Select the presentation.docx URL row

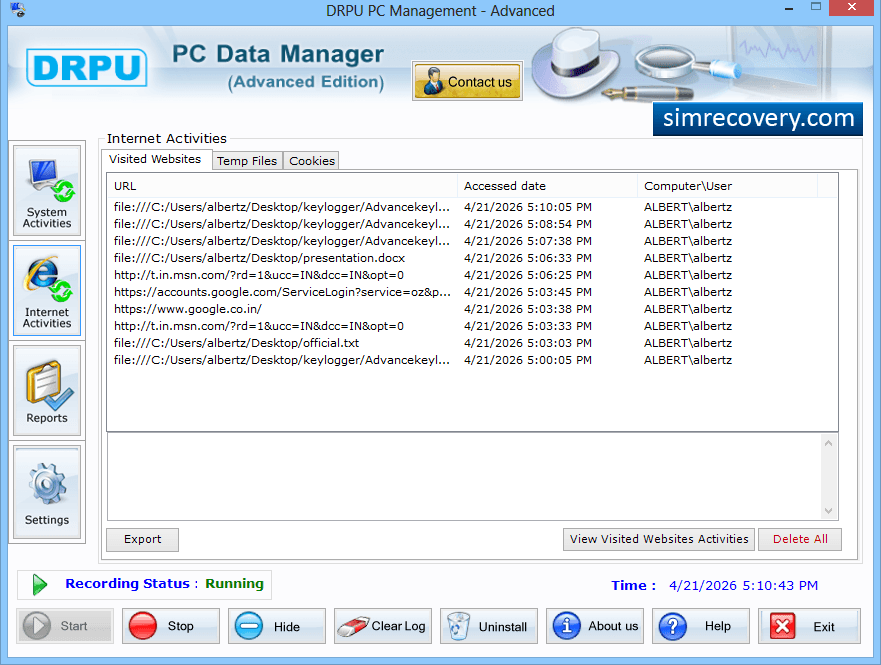tap(472, 258)
